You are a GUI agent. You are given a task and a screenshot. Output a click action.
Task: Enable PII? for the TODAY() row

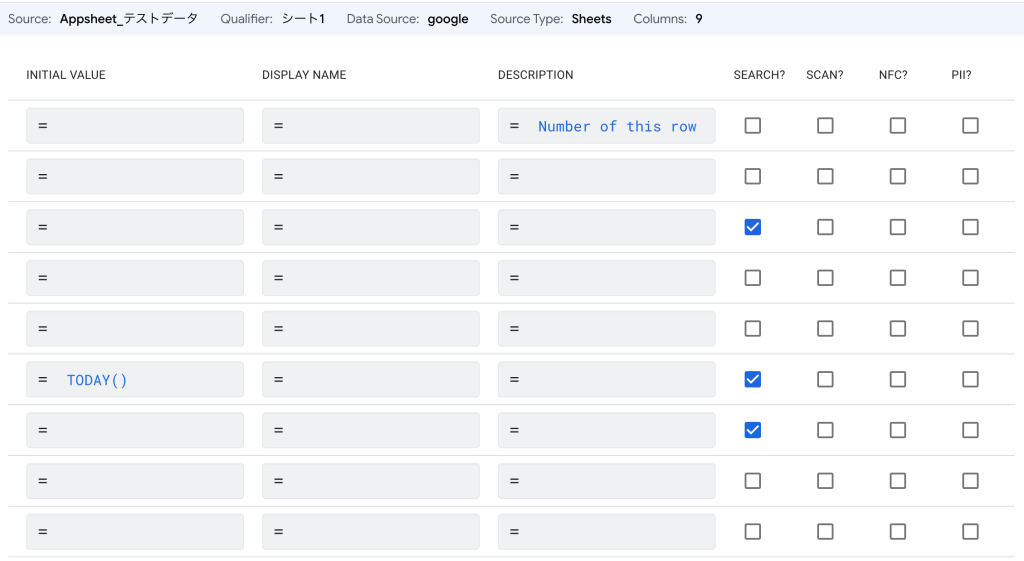[970, 379]
